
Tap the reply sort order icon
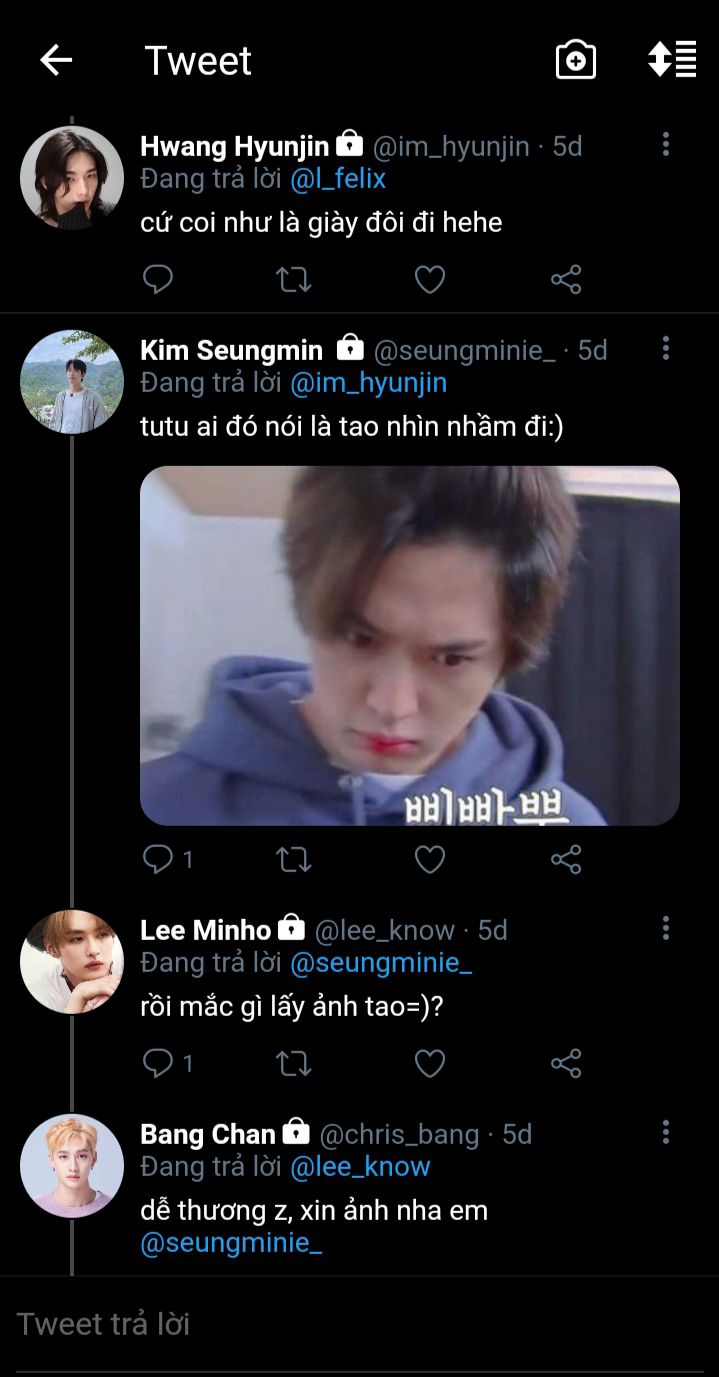[x=672, y=60]
